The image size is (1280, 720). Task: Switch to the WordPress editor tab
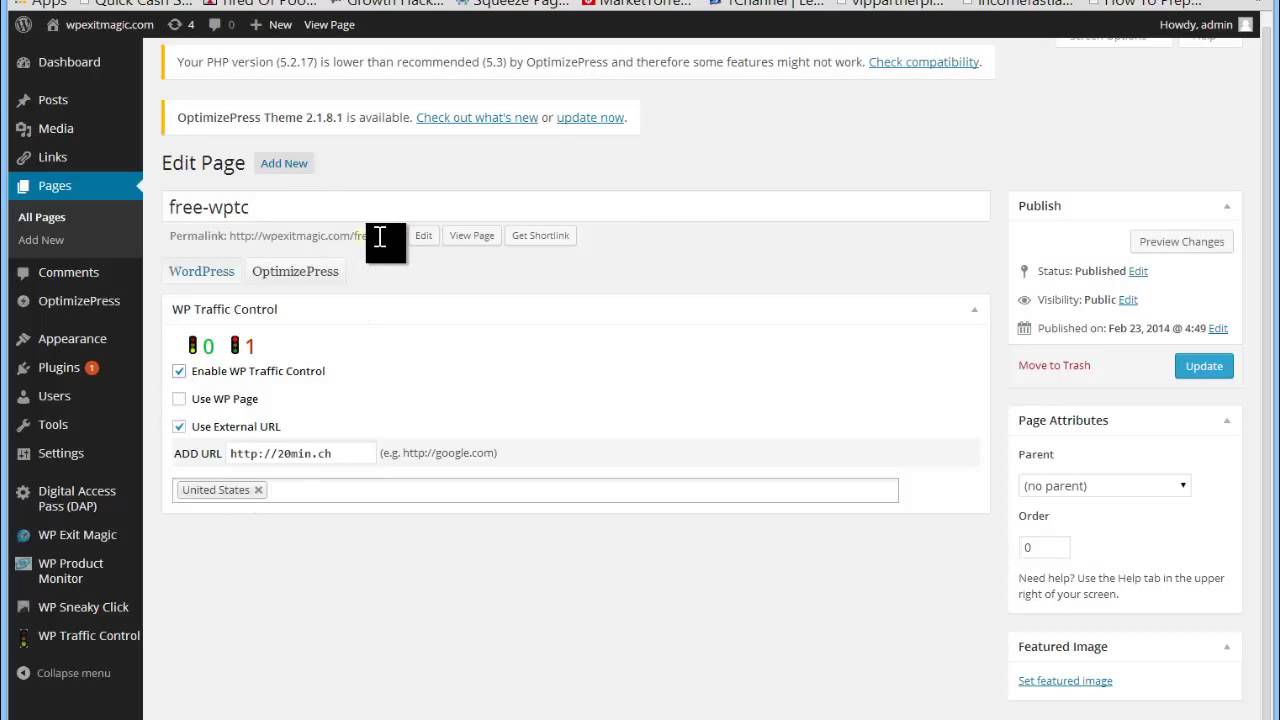pos(202,271)
